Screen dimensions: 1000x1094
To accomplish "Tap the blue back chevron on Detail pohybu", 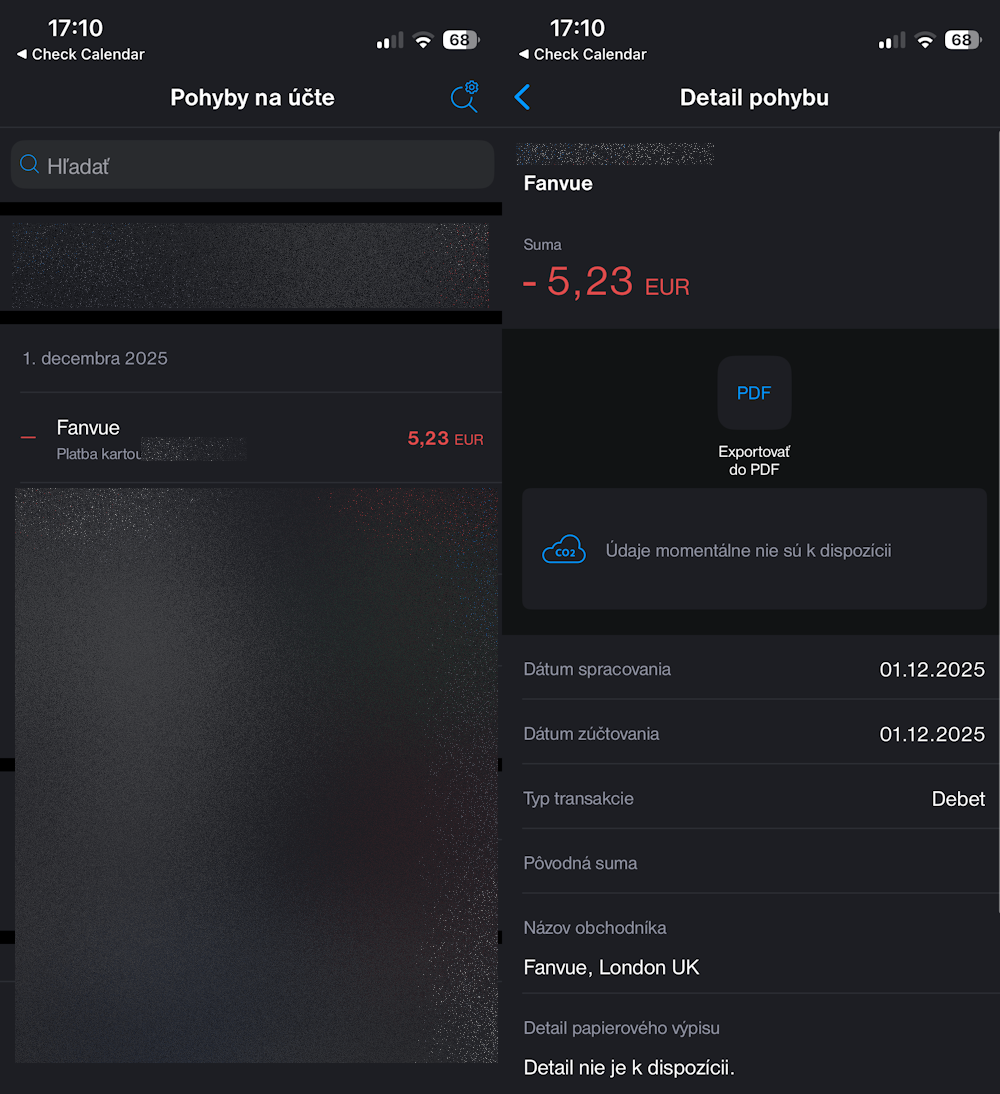I will click(x=521, y=97).
